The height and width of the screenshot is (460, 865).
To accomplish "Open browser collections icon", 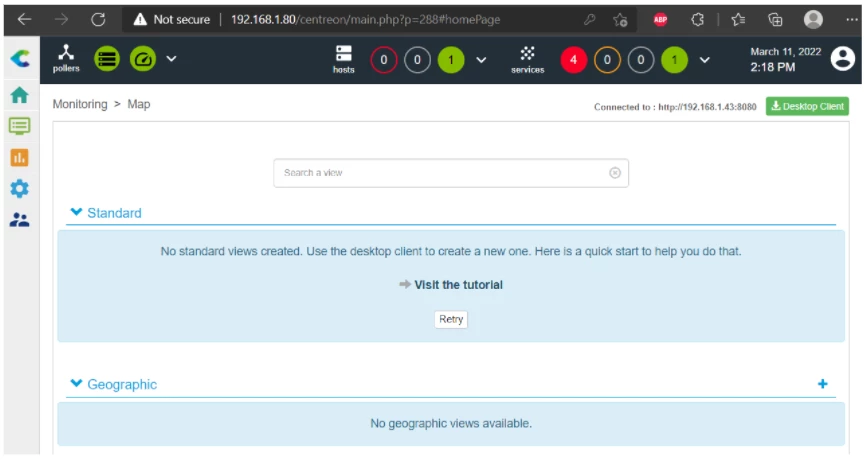I will (x=775, y=20).
